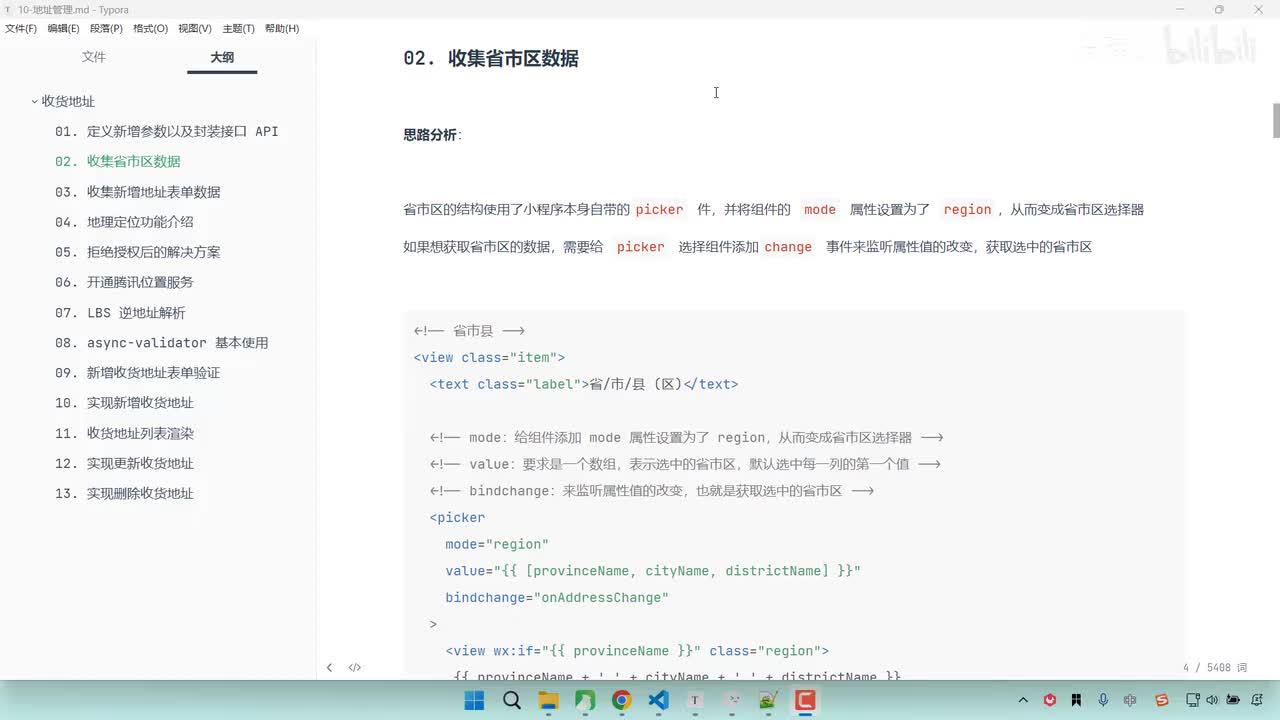The image size is (1280, 720).
Task: Click inline code 'change' in paragraph
Action: [788, 247]
